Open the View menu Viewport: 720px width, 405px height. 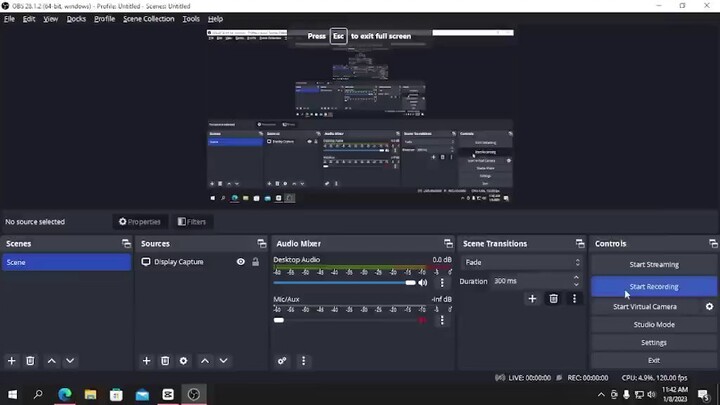point(51,19)
